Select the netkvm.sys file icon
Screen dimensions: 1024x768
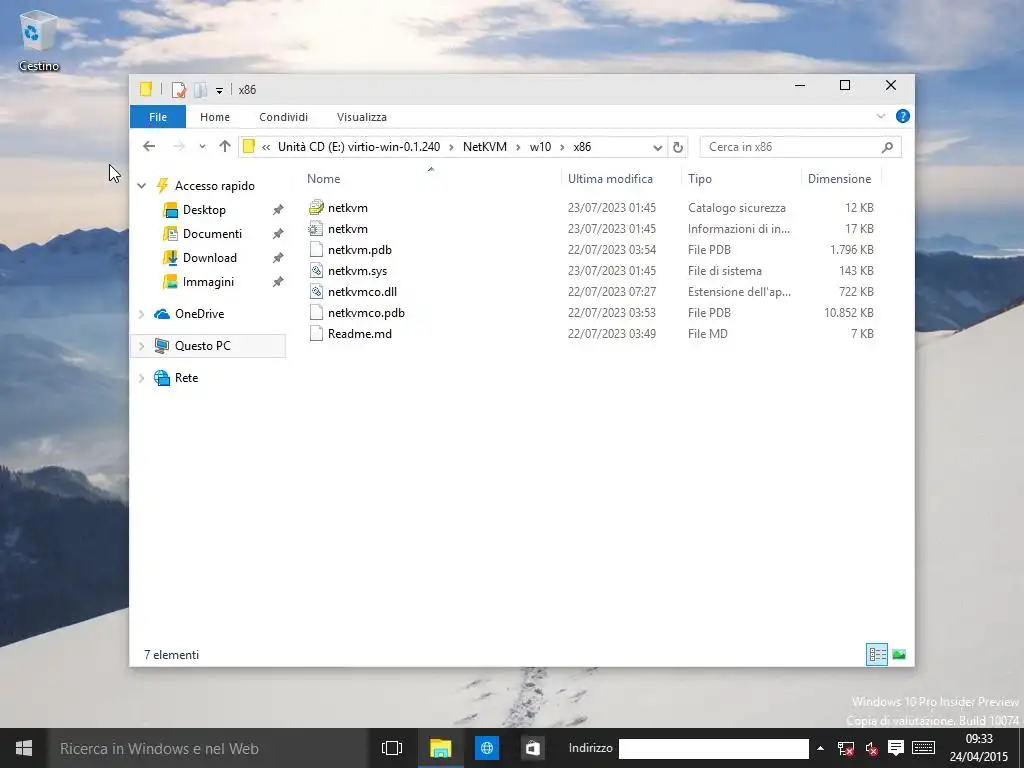tap(316, 270)
